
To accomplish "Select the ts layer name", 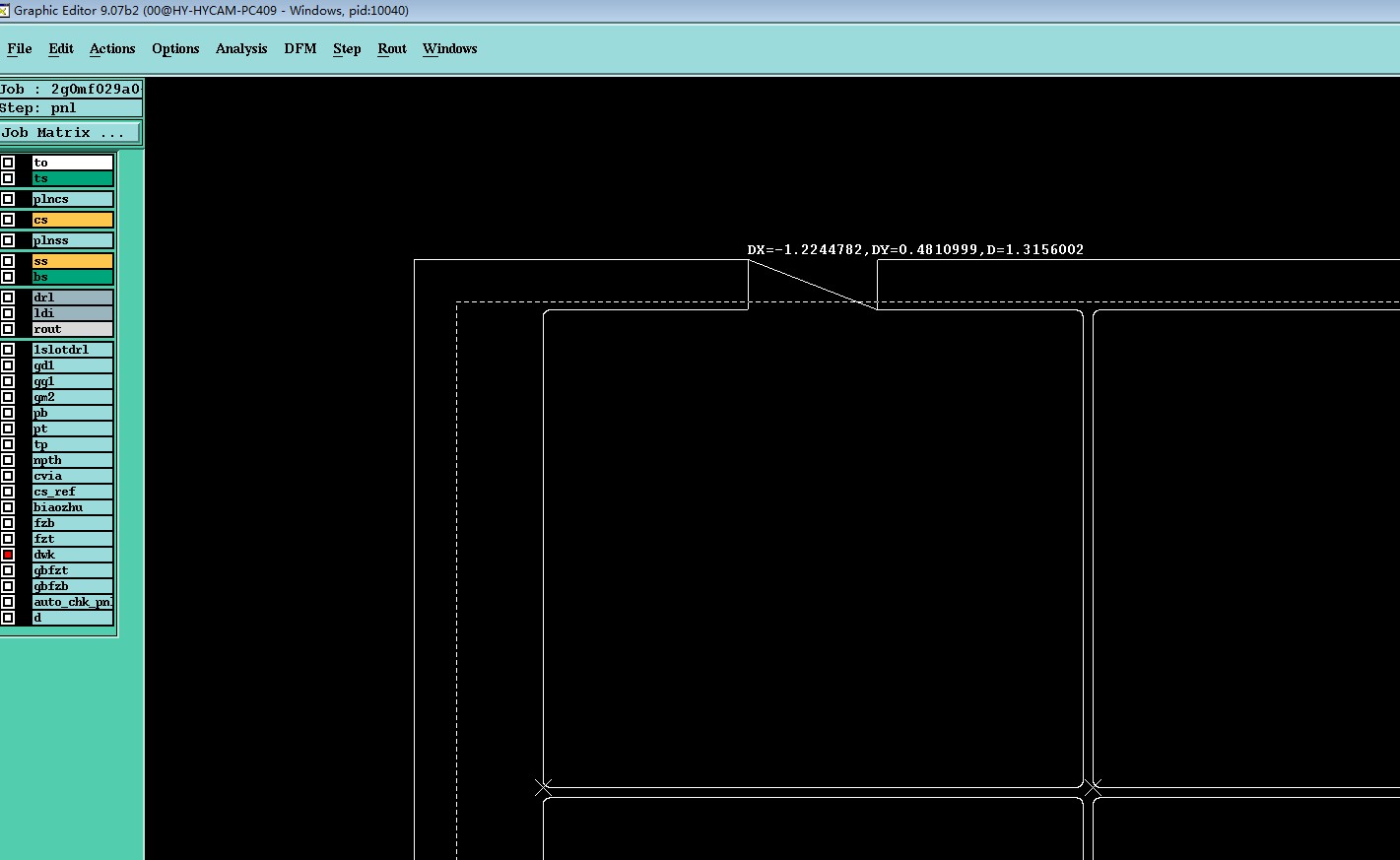I will tap(73, 178).
